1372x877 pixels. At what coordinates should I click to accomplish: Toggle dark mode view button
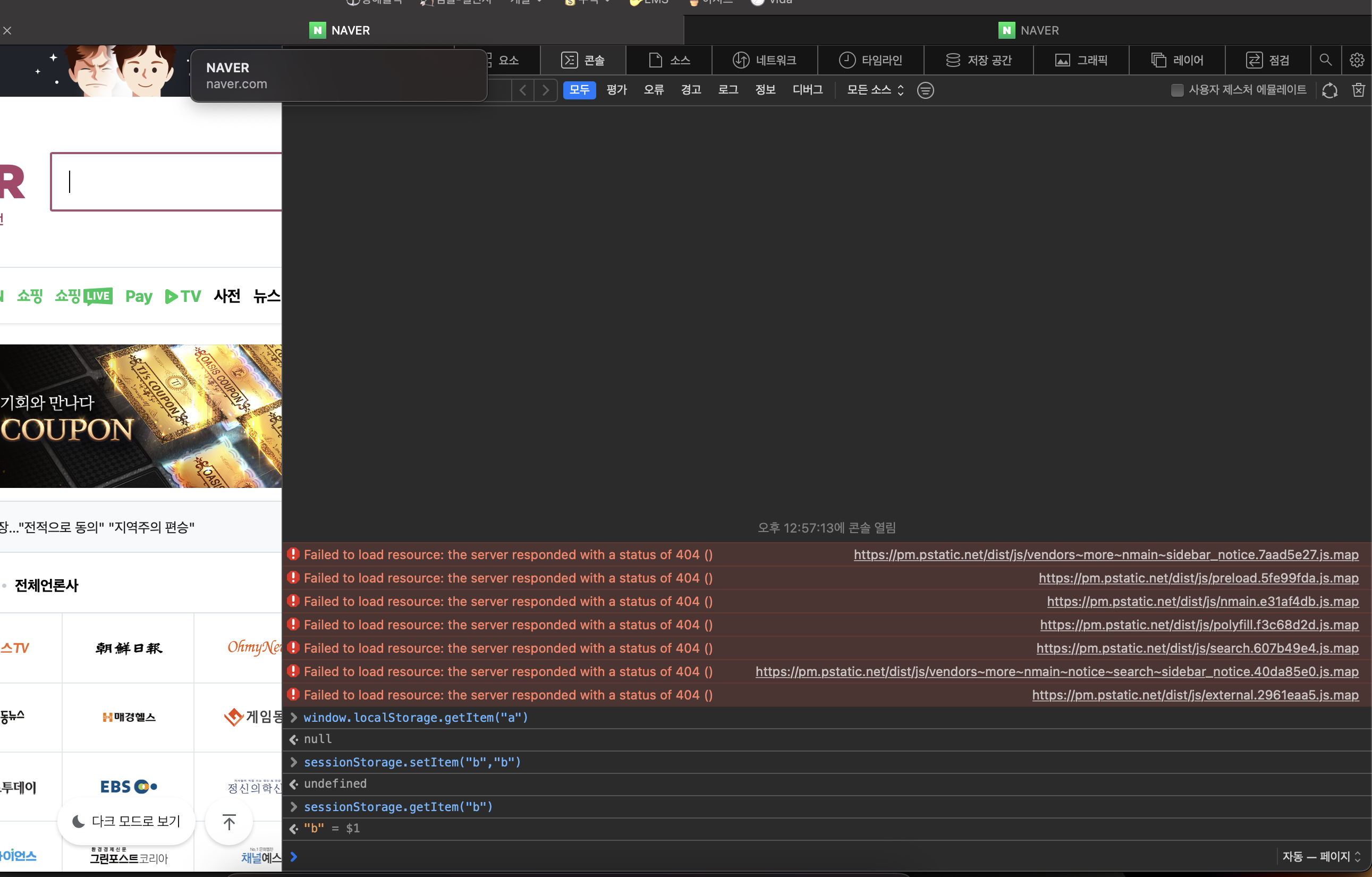tap(126, 821)
